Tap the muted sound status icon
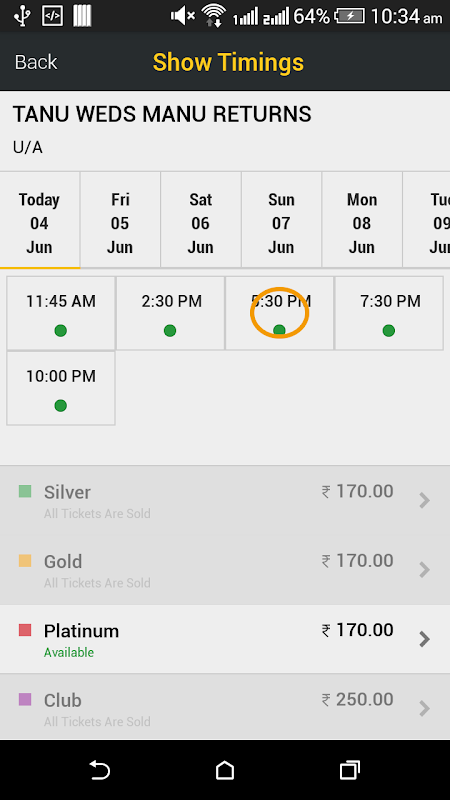 pos(182,16)
